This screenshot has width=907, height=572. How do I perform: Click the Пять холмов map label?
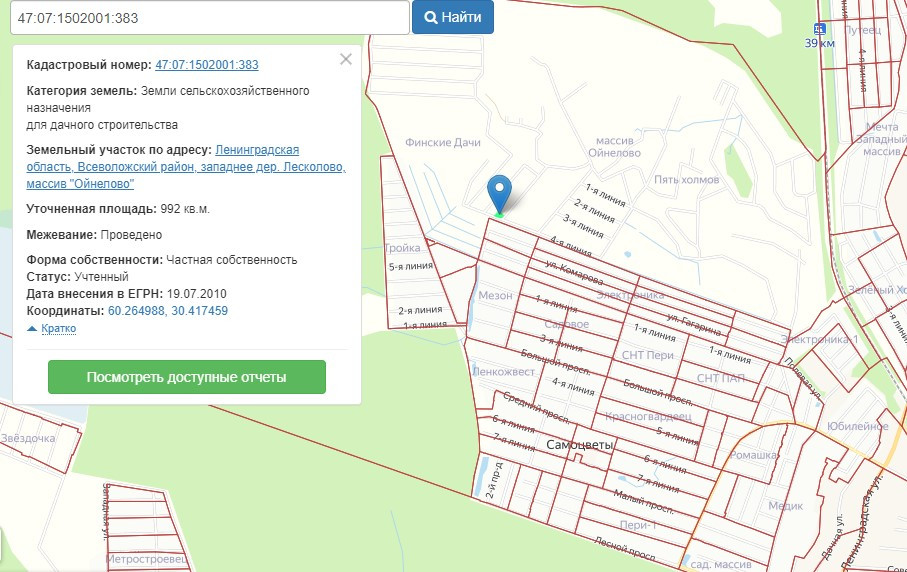[687, 179]
